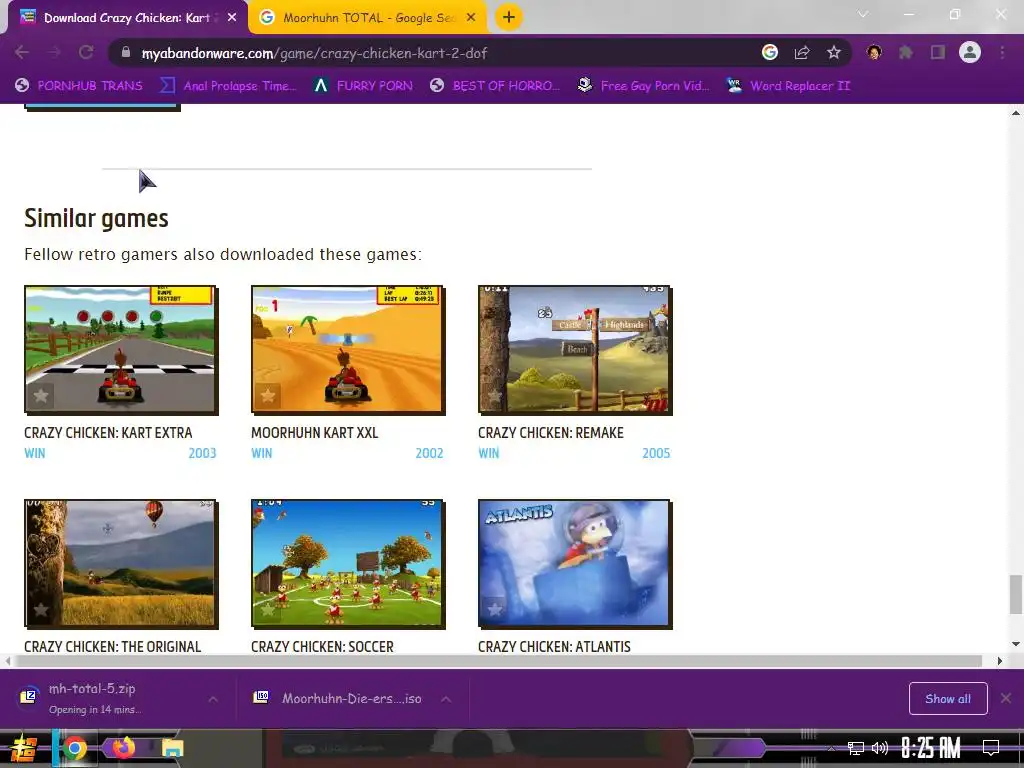1024x768 pixels.
Task: Expand options for mh-total-5.zip download
Action: (x=213, y=699)
